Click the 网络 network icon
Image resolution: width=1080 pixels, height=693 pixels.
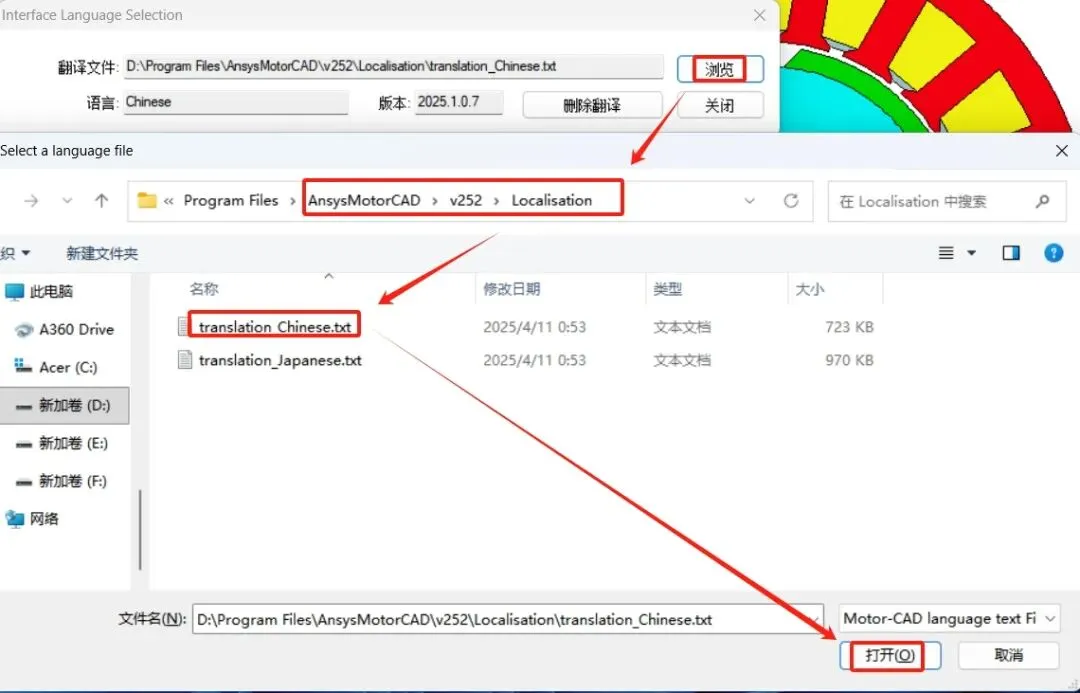pyautogui.click(x=14, y=519)
